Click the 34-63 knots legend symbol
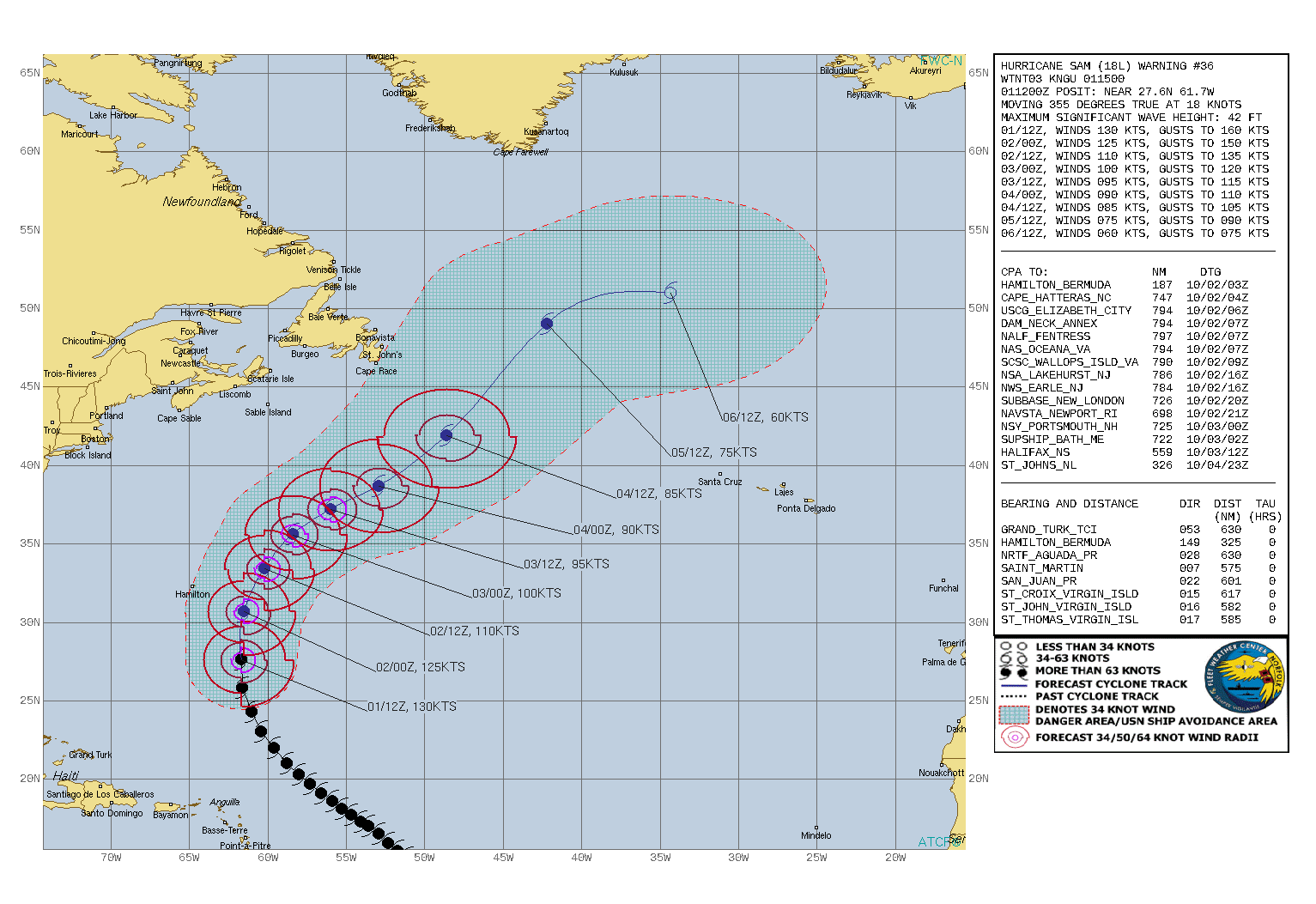Viewport: 1316px width, 904px height. pos(1014,658)
